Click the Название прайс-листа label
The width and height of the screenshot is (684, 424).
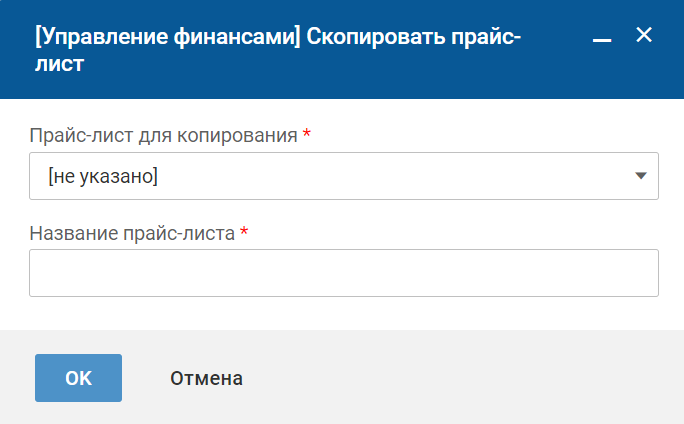click(132, 233)
